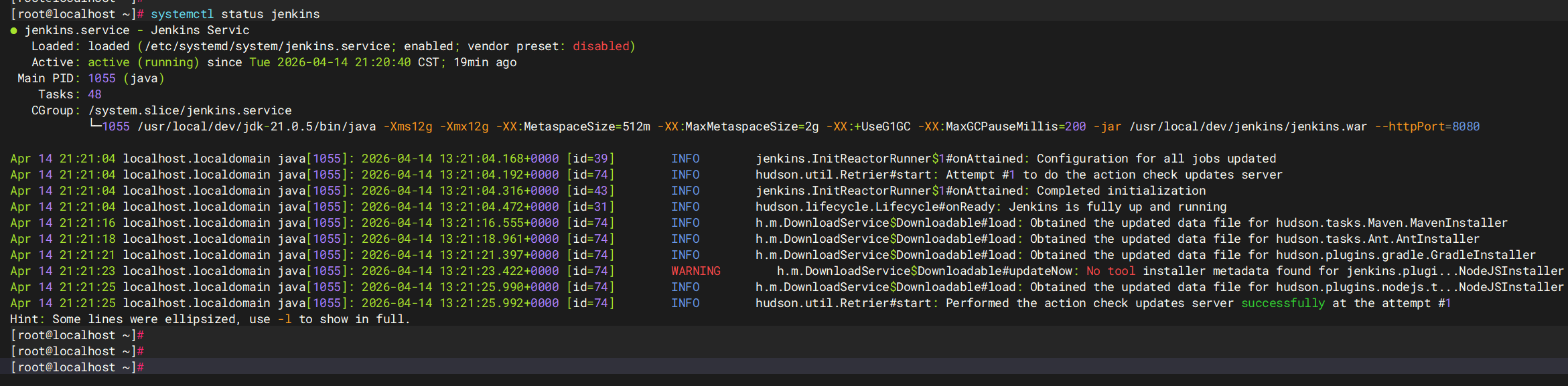Image resolution: width=1568 pixels, height=386 pixels.
Task: Click Main PID value '1055'
Action: tap(102, 78)
